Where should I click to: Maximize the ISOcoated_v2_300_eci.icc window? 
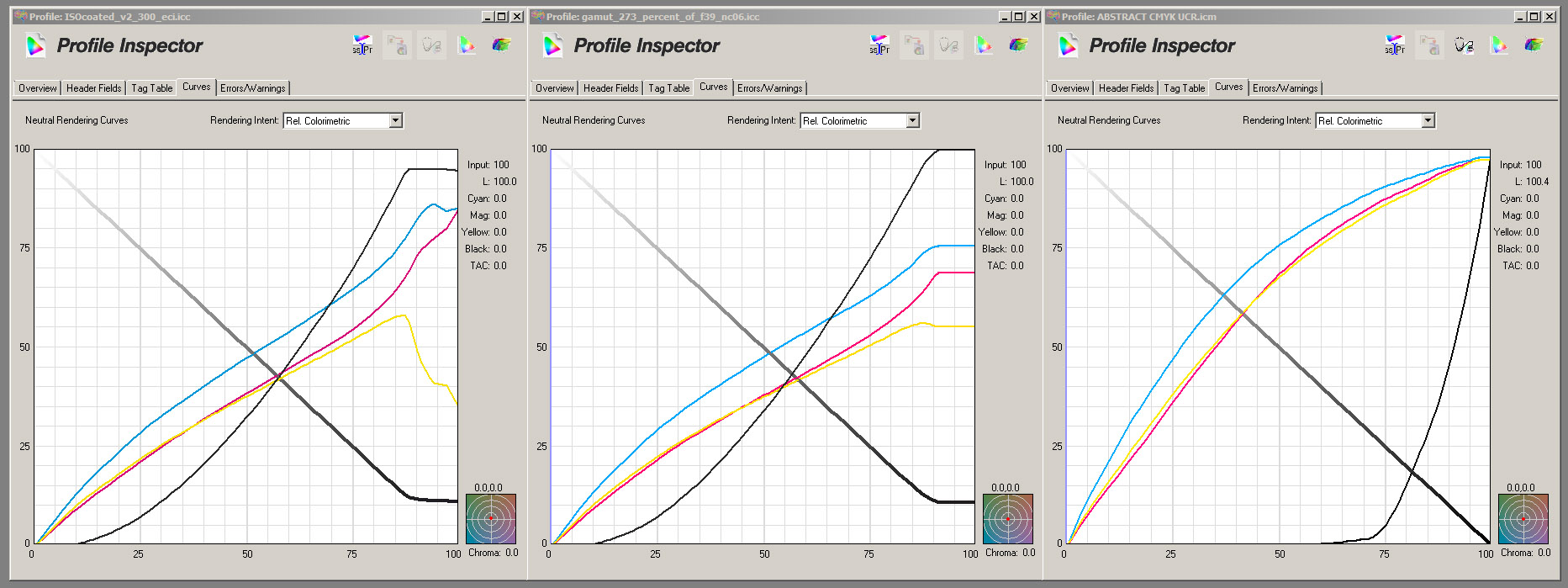503,17
